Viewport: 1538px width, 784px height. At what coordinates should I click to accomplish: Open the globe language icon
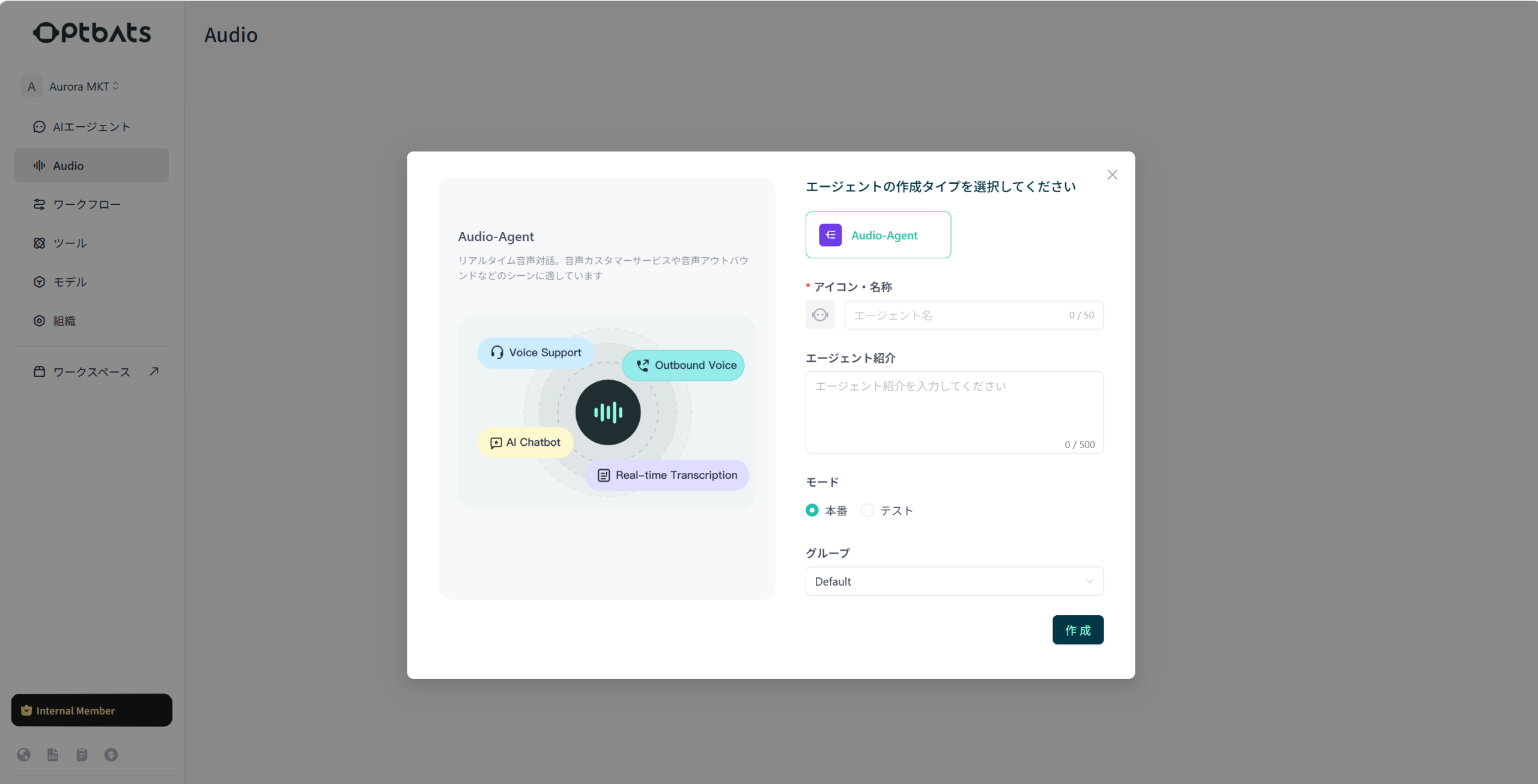[24, 755]
